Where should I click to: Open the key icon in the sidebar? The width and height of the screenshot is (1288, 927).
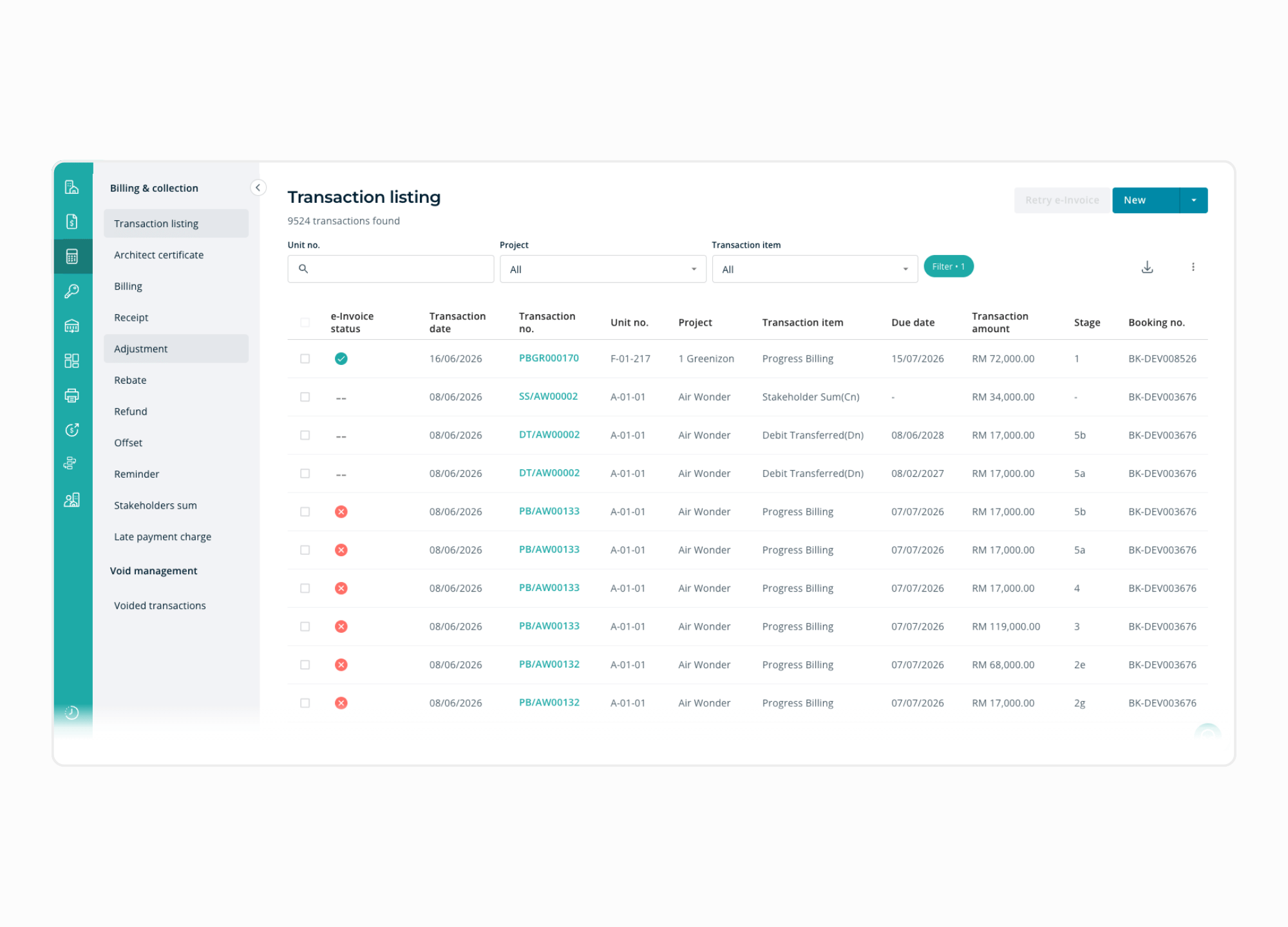click(71, 291)
